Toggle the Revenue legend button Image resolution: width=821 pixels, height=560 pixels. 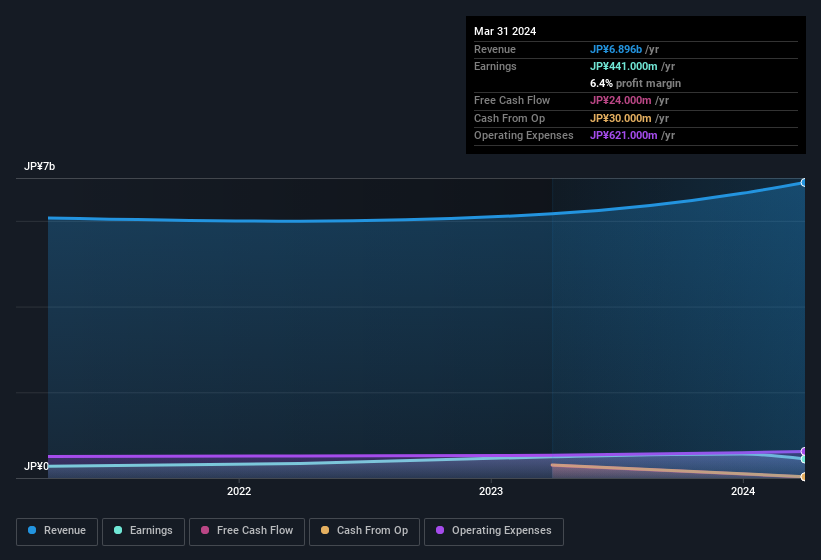57,531
